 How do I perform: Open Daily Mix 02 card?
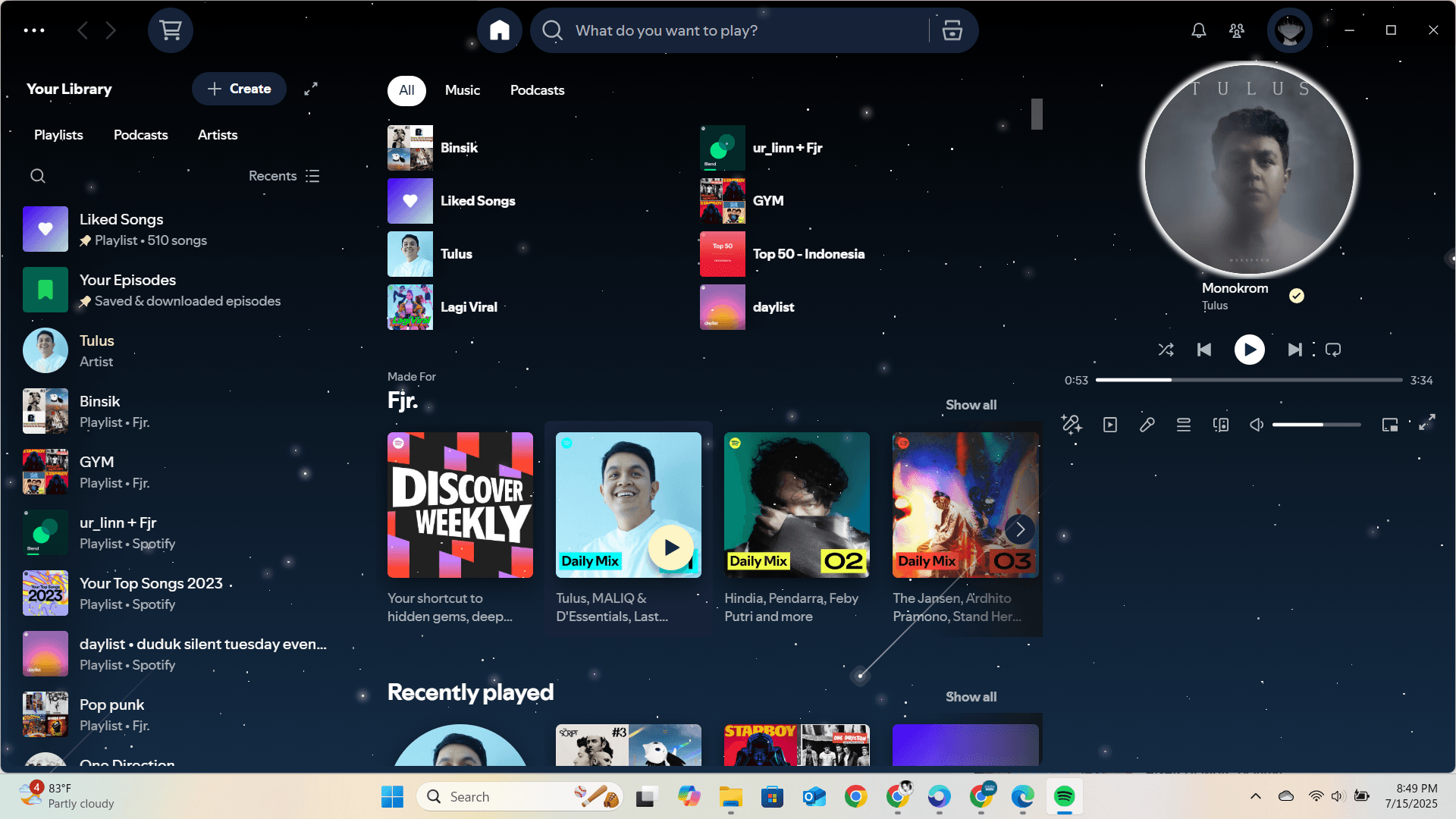point(797,529)
